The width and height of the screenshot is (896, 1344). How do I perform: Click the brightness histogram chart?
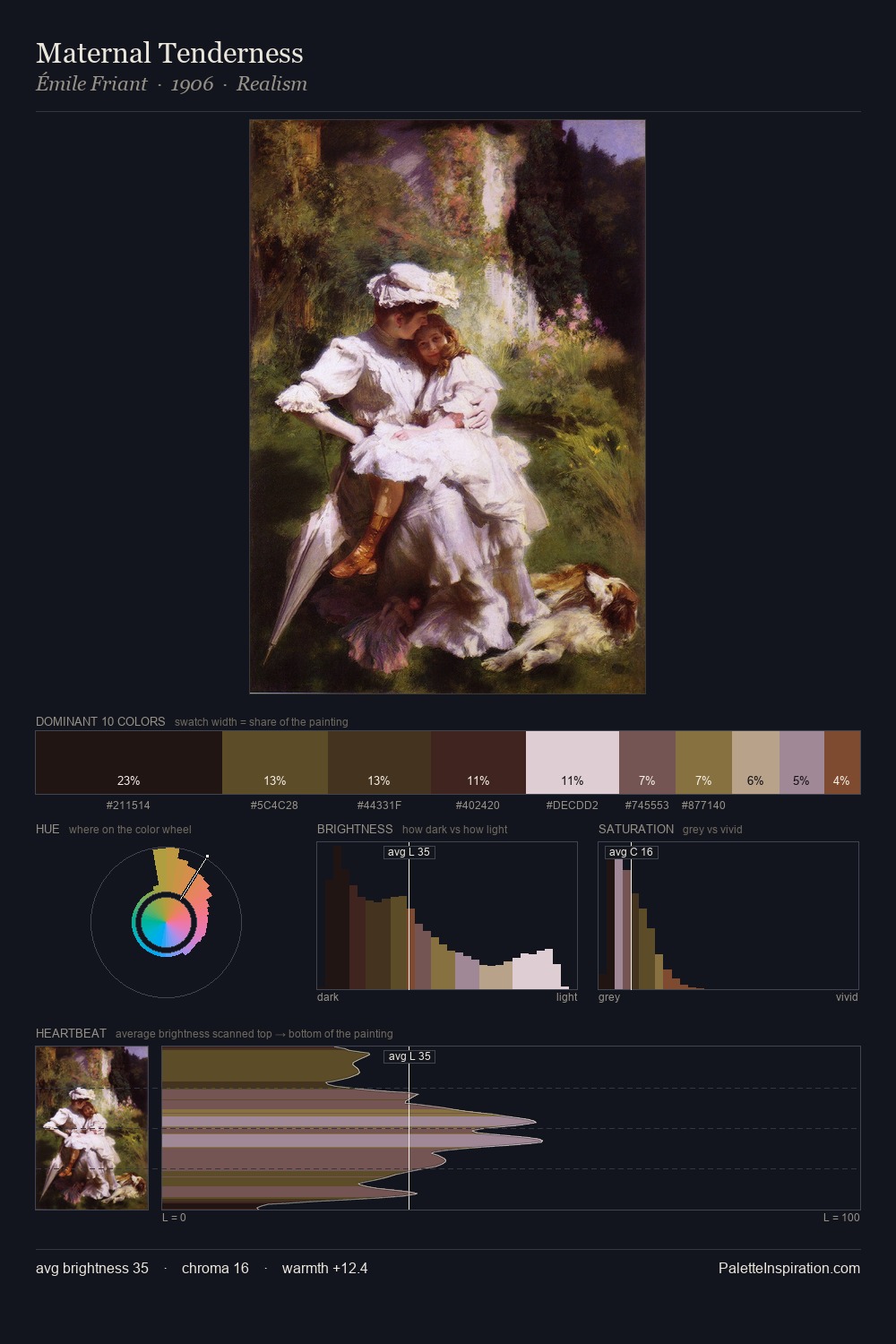447,916
